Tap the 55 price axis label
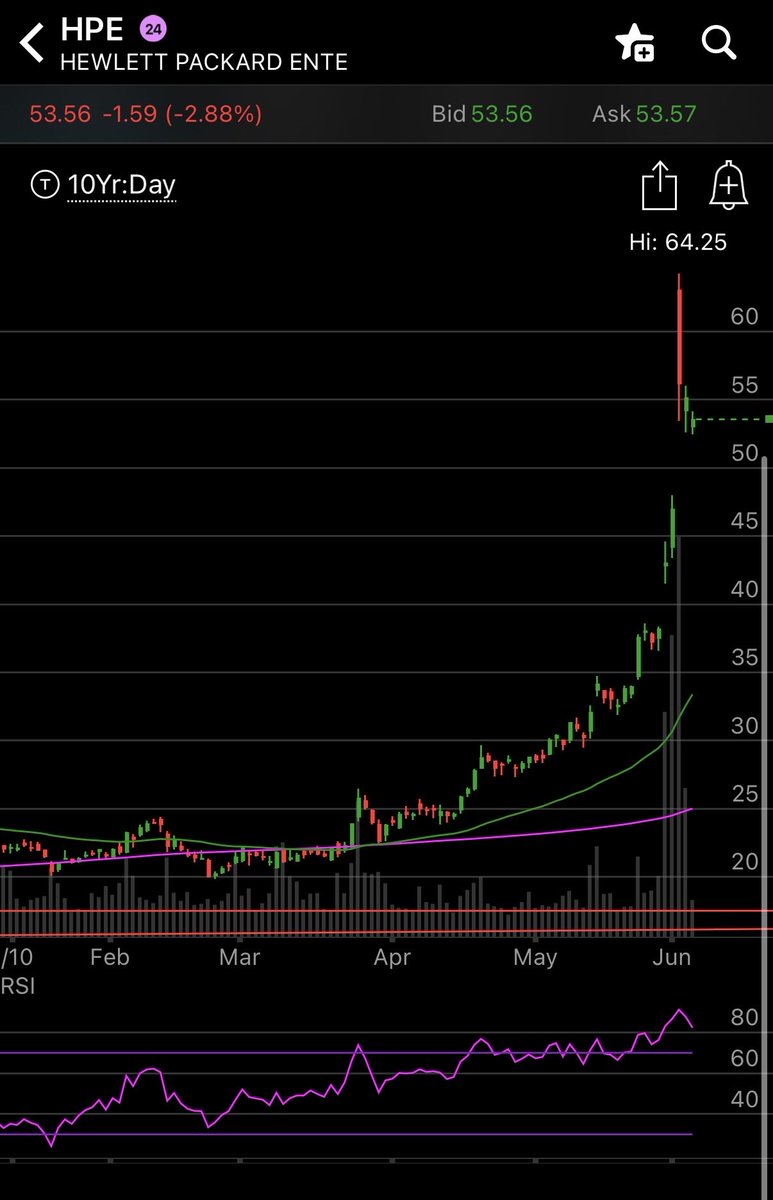Image resolution: width=773 pixels, height=1200 pixels. pyautogui.click(x=744, y=385)
